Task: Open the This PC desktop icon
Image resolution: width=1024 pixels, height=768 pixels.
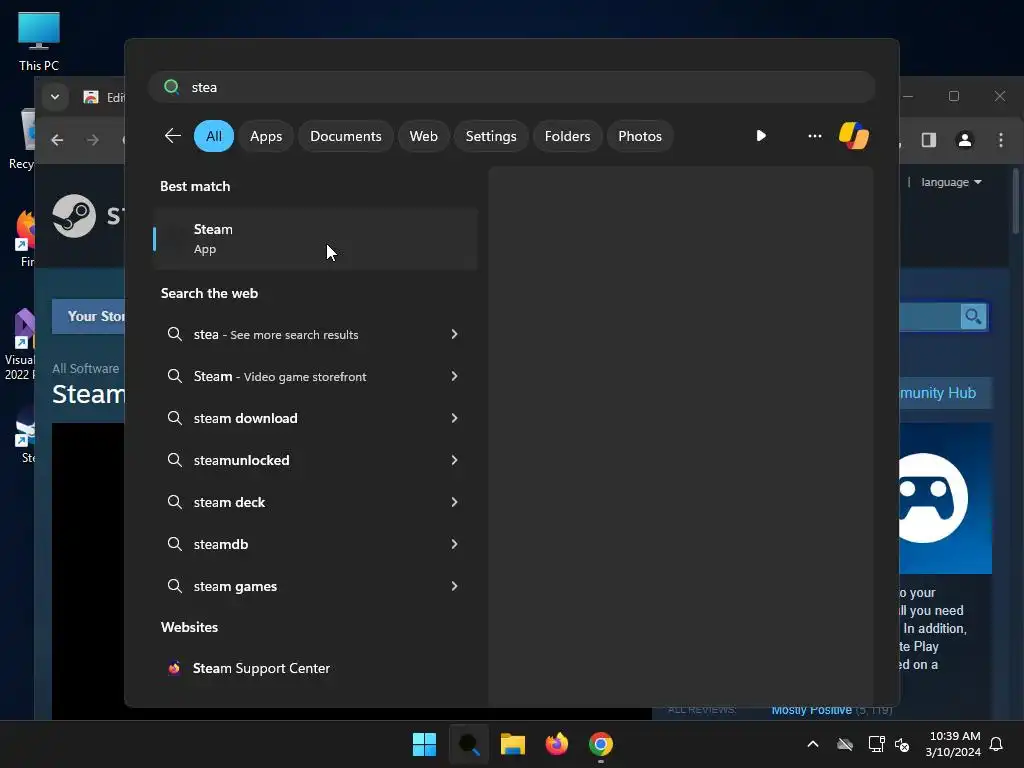Action: 39,41
